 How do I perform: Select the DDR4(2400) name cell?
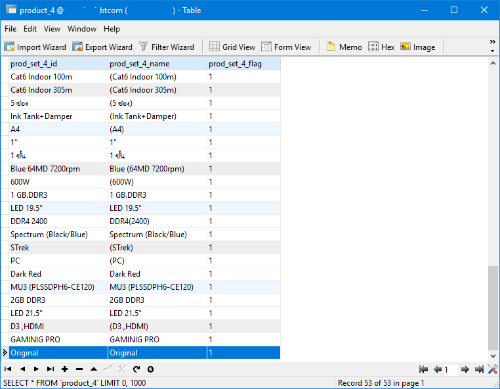(x=157, y=221)
